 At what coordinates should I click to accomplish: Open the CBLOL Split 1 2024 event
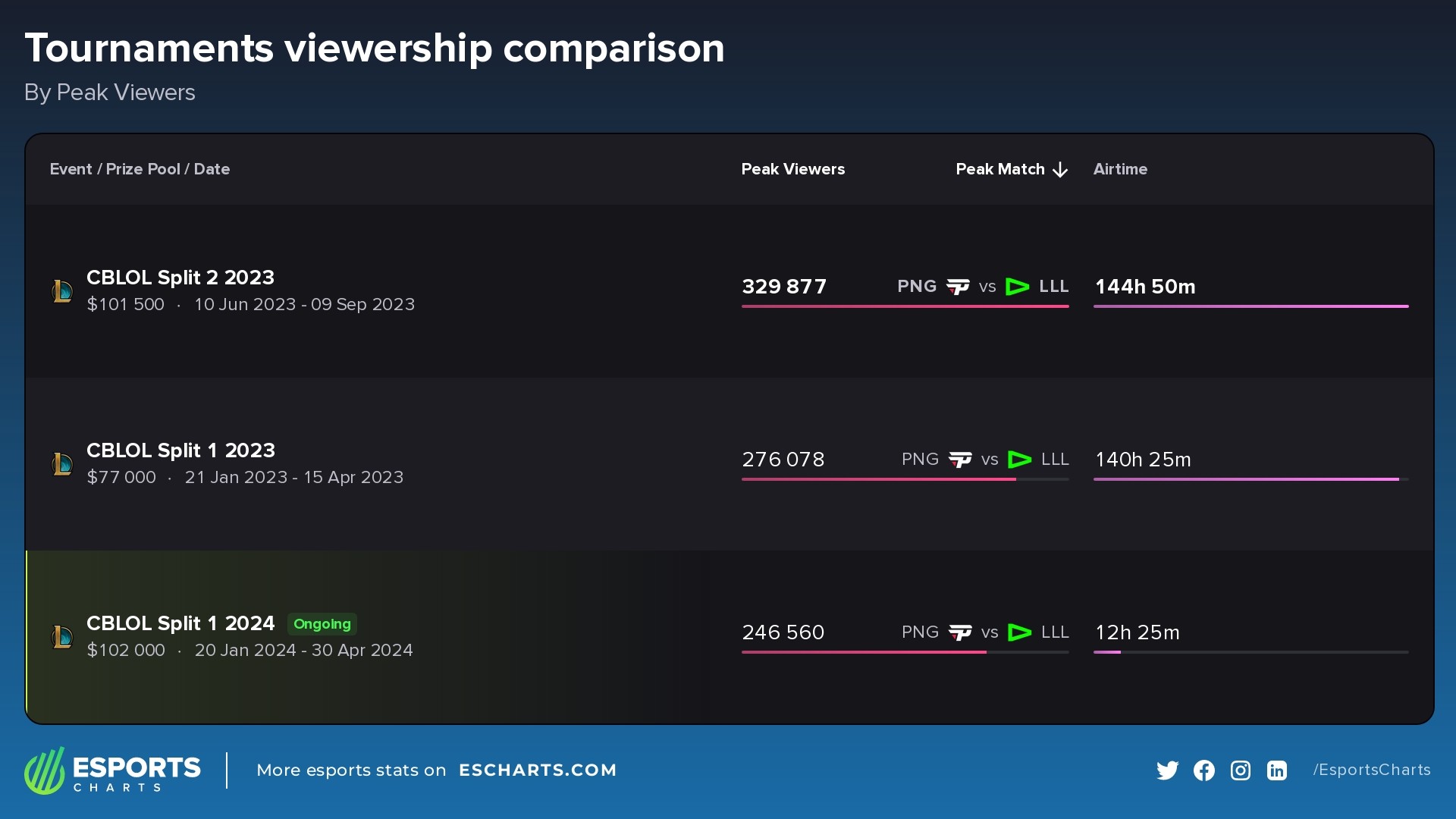pyautogui.click(x=180, y=623)
